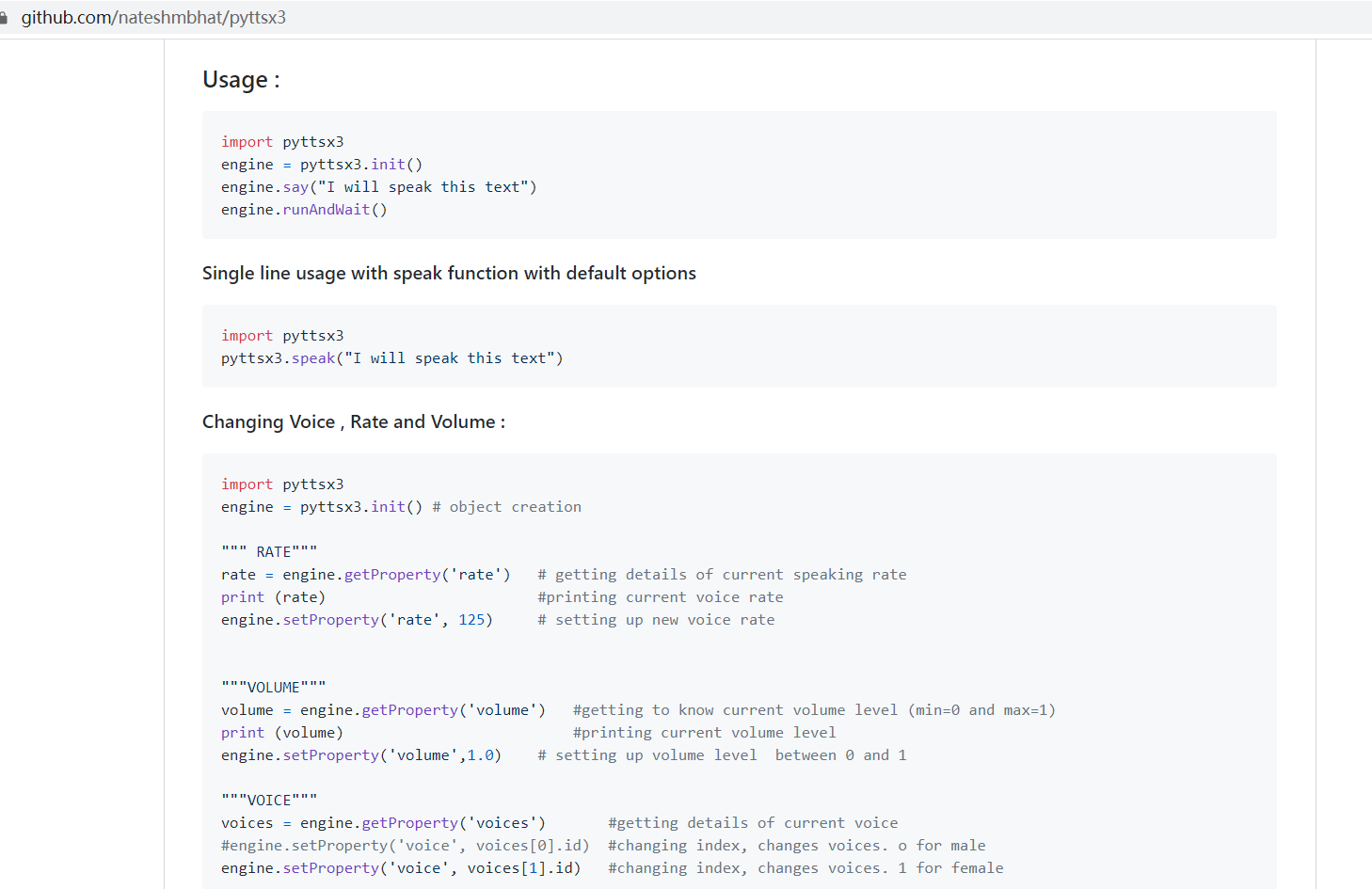Click comment ending "1 for female"
Image resolution: width=1372 pixels, height=889 pixels.
pos(806,868)
